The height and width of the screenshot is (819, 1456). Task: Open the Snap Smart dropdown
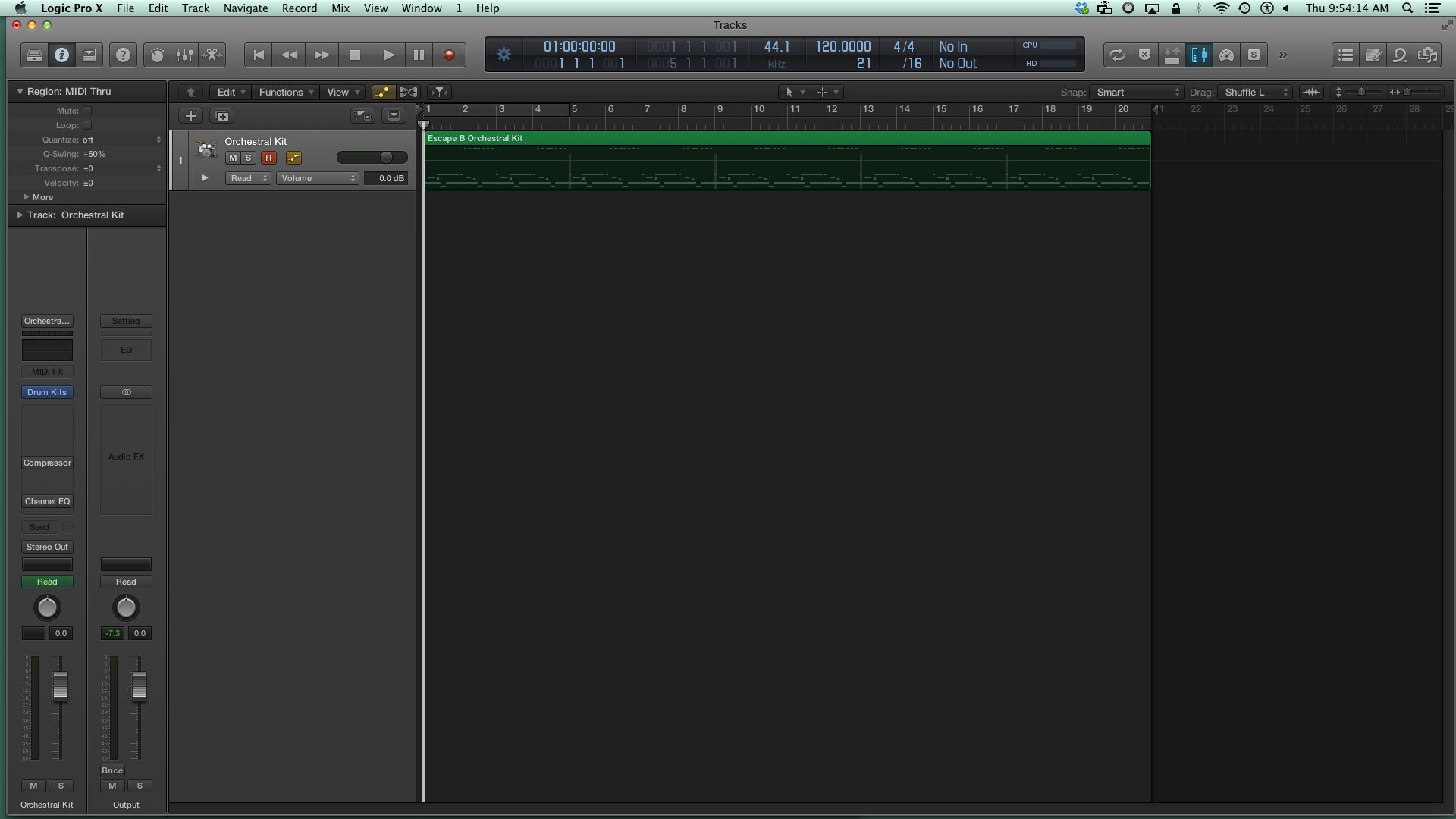click(x=1135, y=92)
